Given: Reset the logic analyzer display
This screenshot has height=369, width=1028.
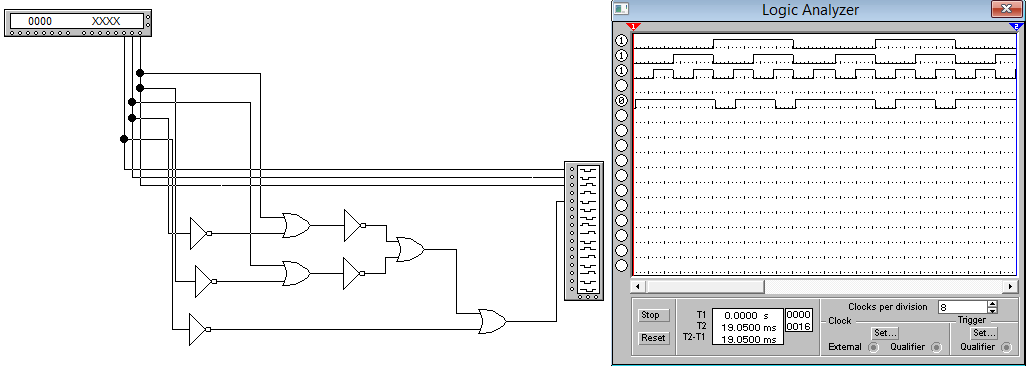Looking at the screenshot, I should tap(653, 338).
